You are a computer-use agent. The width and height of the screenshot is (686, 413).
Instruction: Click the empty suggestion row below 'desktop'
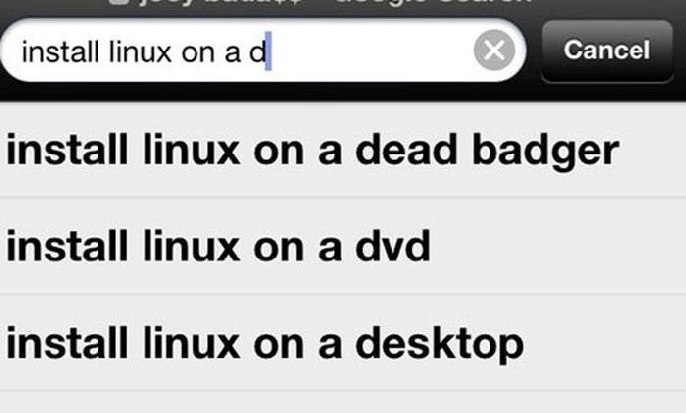(343, 402)
